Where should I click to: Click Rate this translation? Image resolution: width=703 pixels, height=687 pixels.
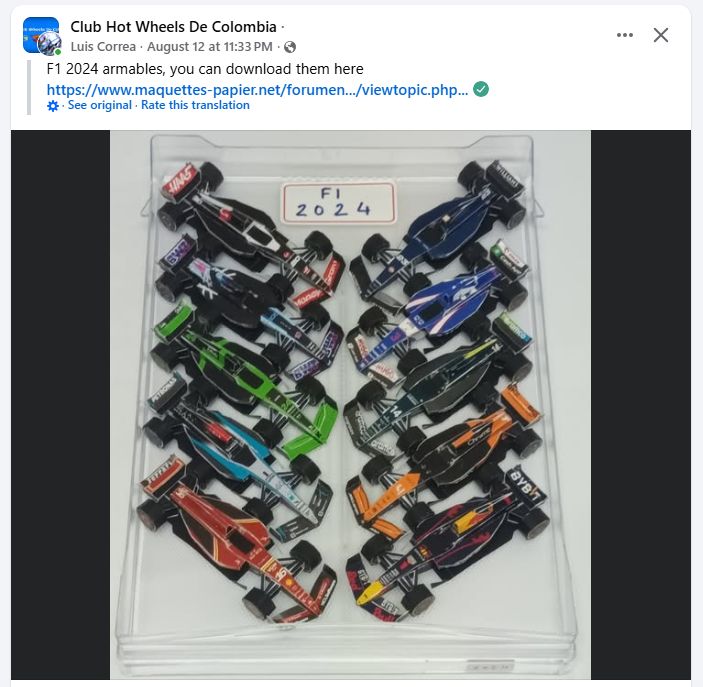[195, 105]
